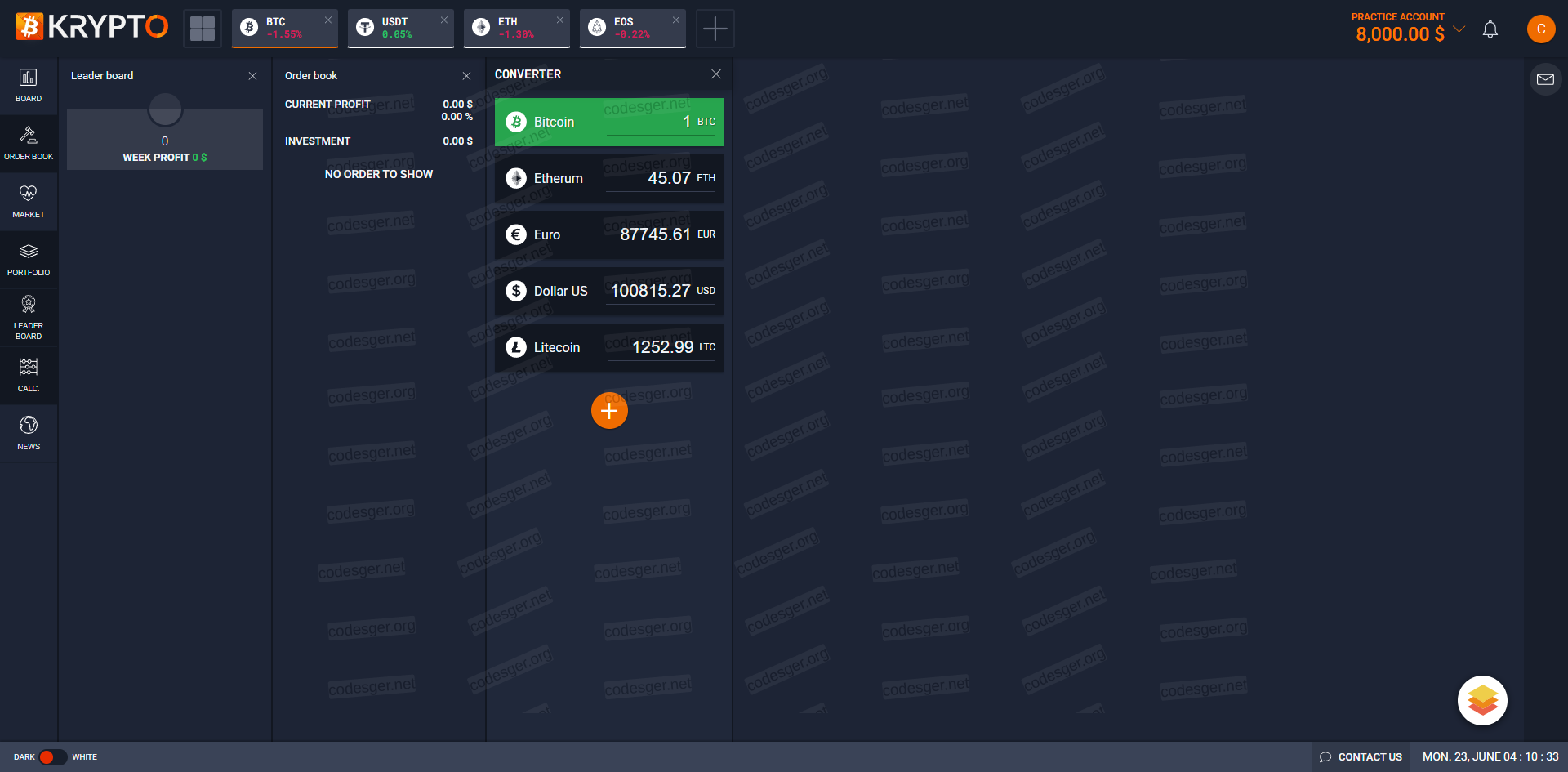The width and height of the screenshot is (1568, 772).
Task: Add a new ticker tab
Action: pos(715,29)
